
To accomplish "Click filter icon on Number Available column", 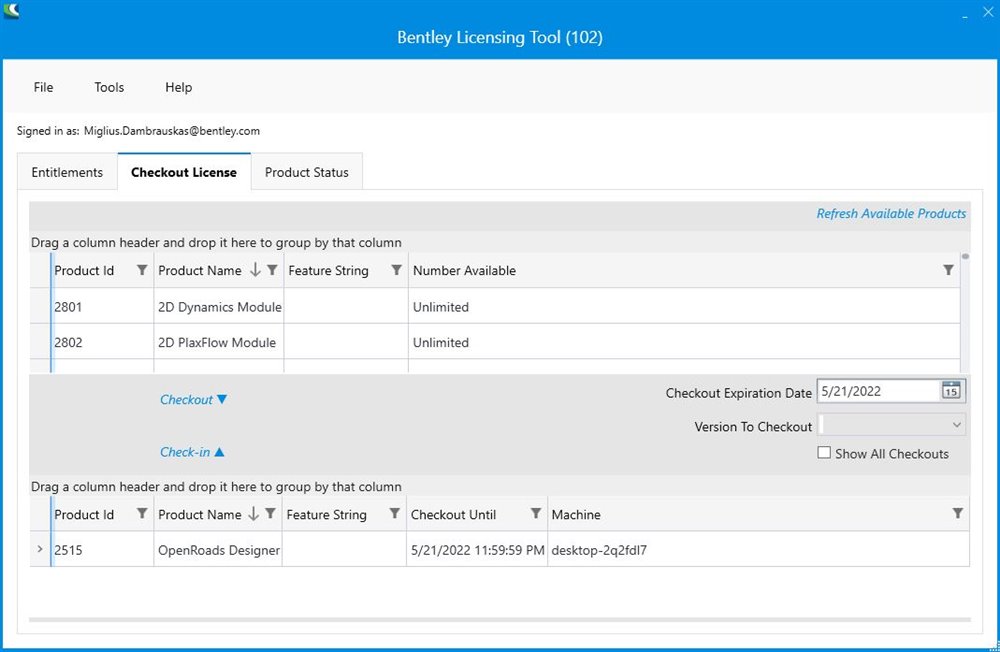I will (949, 270).
